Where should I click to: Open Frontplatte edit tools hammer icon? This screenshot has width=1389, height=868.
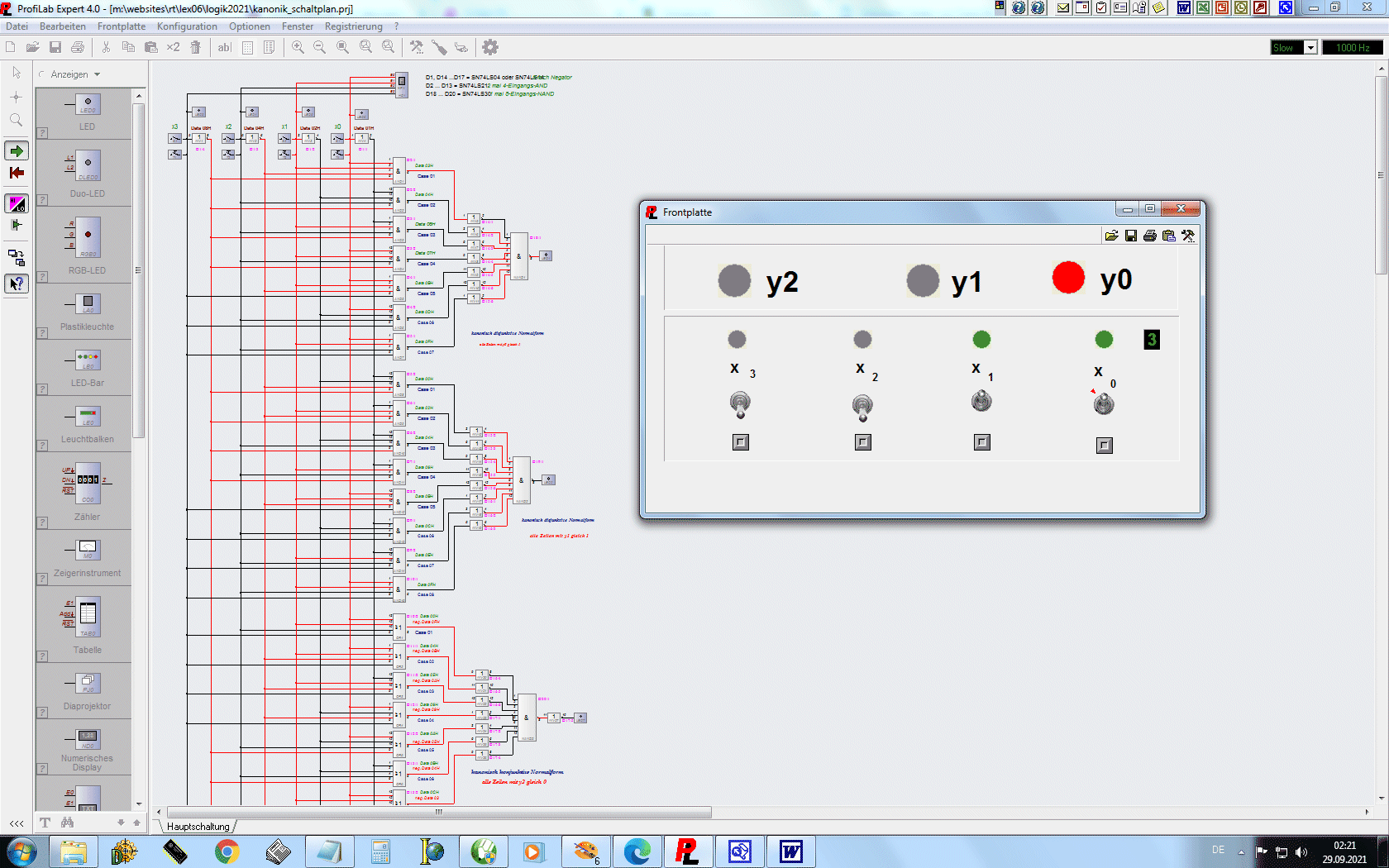click(x=1188, y=236)
